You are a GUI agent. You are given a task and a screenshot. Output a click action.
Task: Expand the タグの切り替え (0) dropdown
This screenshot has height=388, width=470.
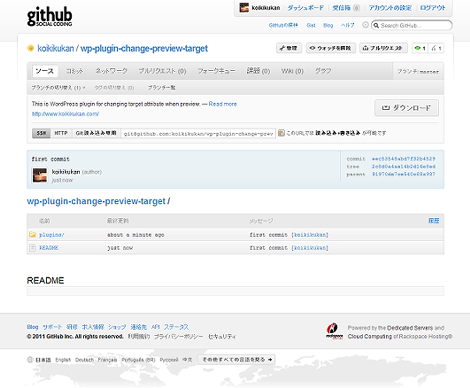click(114, 88)
